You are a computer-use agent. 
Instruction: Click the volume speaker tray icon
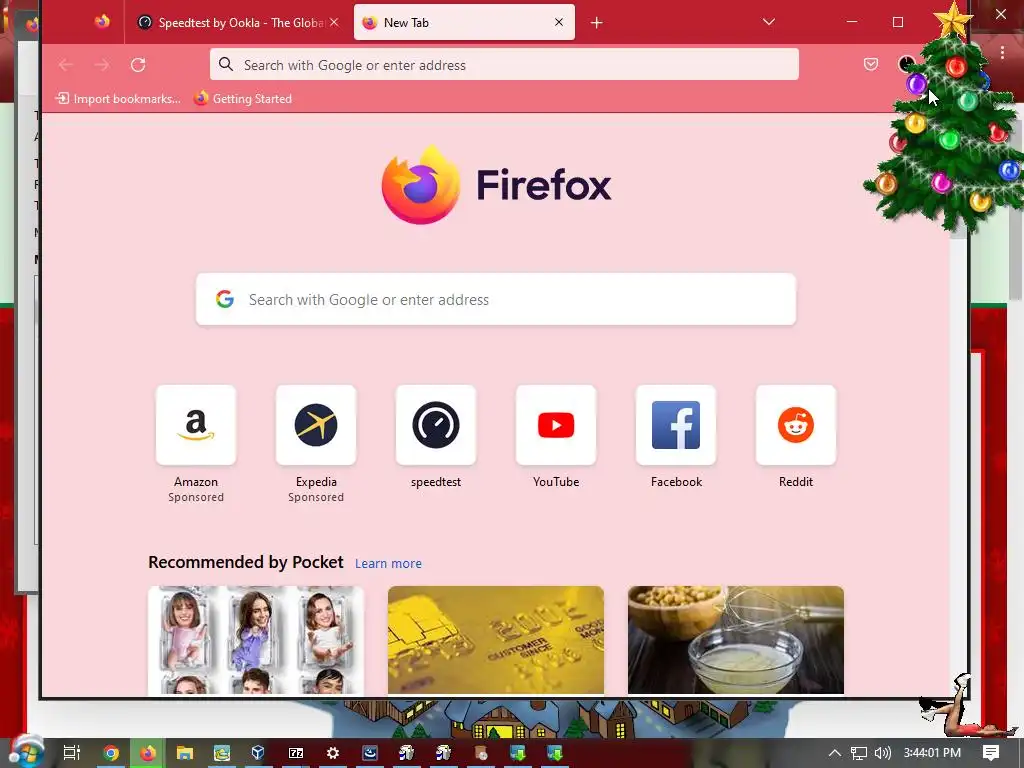[882, 753]
